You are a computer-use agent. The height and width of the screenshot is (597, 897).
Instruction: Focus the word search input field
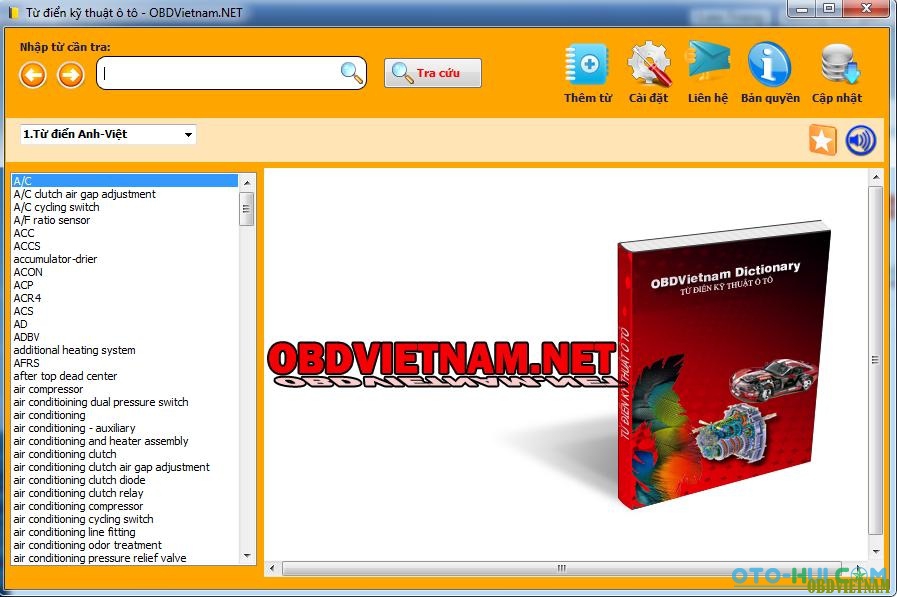231,73
